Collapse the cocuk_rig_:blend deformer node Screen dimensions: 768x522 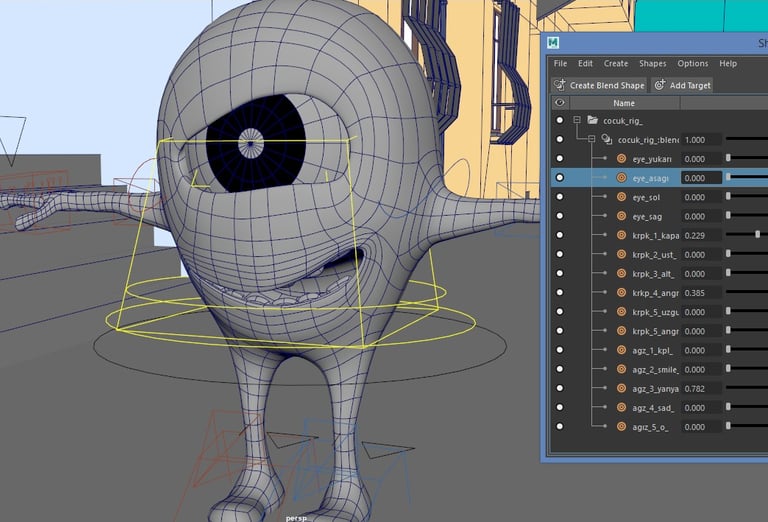[591, 140]
